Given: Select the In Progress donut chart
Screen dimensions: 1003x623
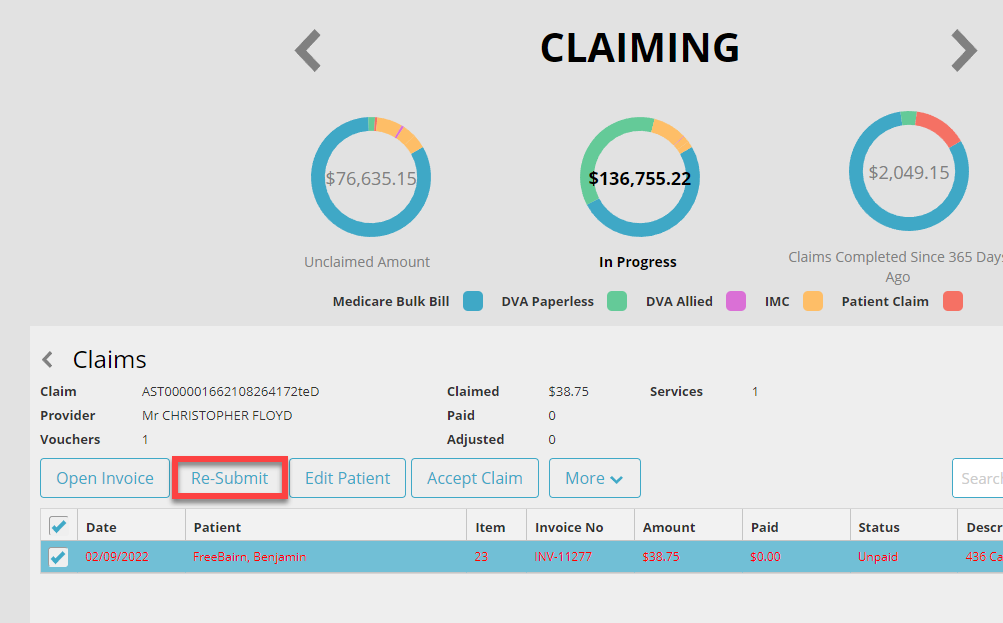Looking at the screenshot, I should (x=640, y=177).
